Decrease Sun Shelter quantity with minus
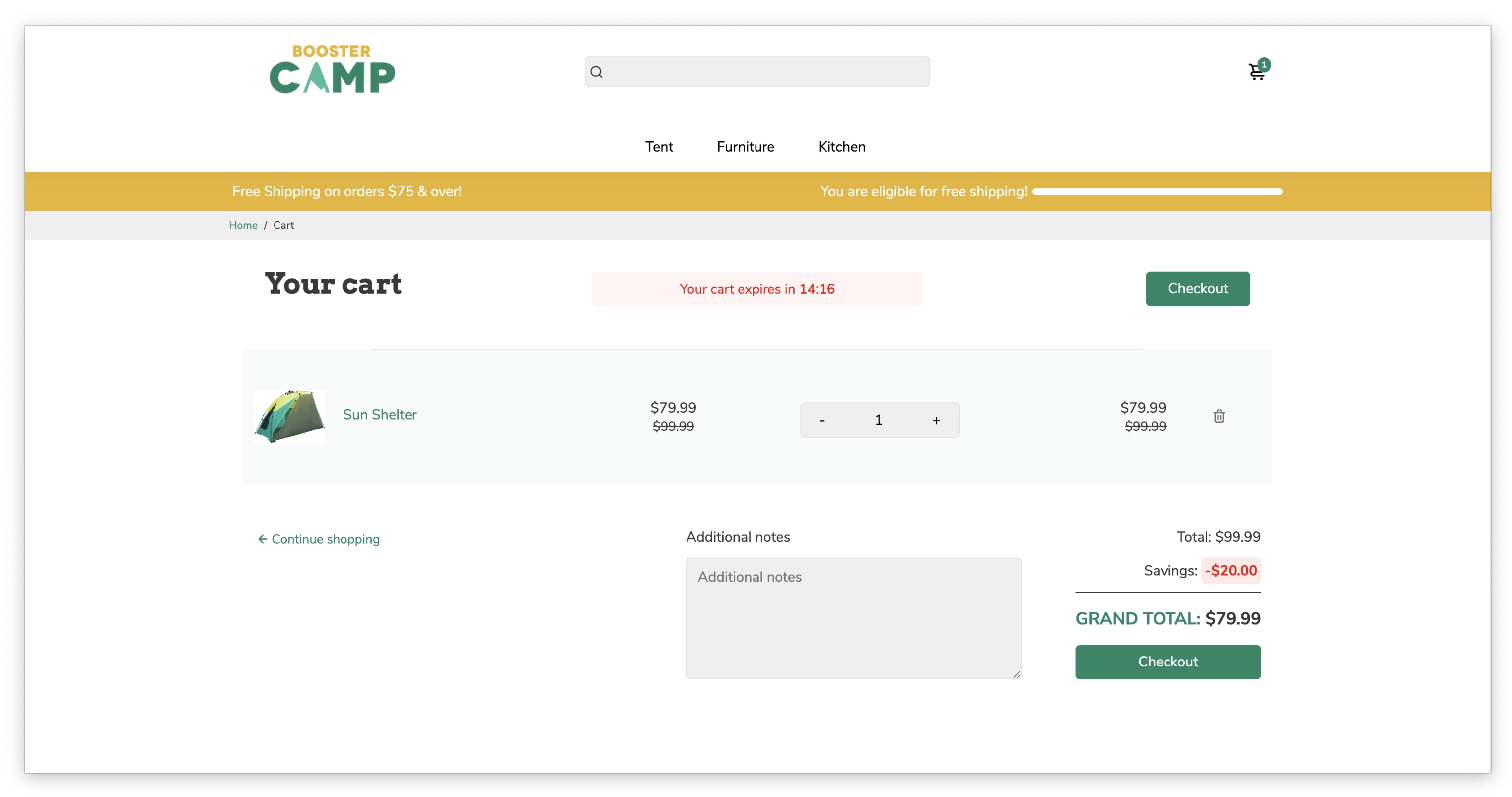The width and height of the screenshot is (1512, 797). click(x=822, y=420)
